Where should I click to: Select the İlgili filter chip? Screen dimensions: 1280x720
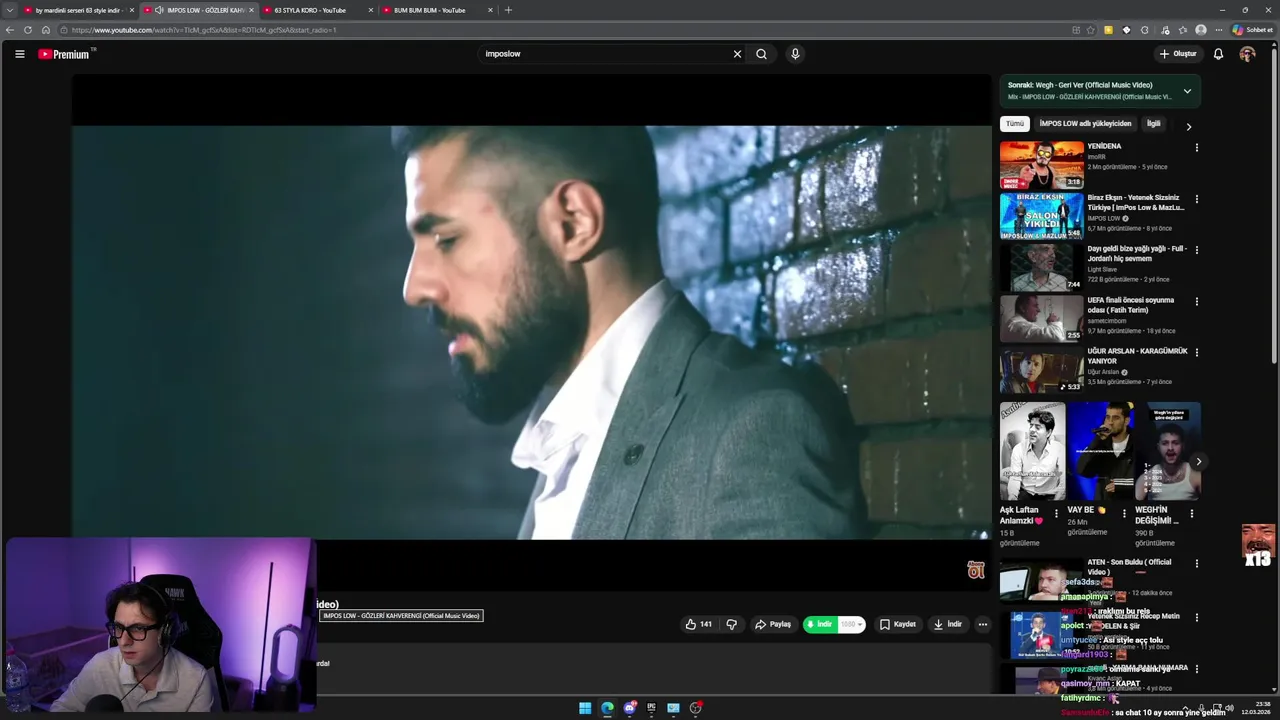click(1153, 124)
